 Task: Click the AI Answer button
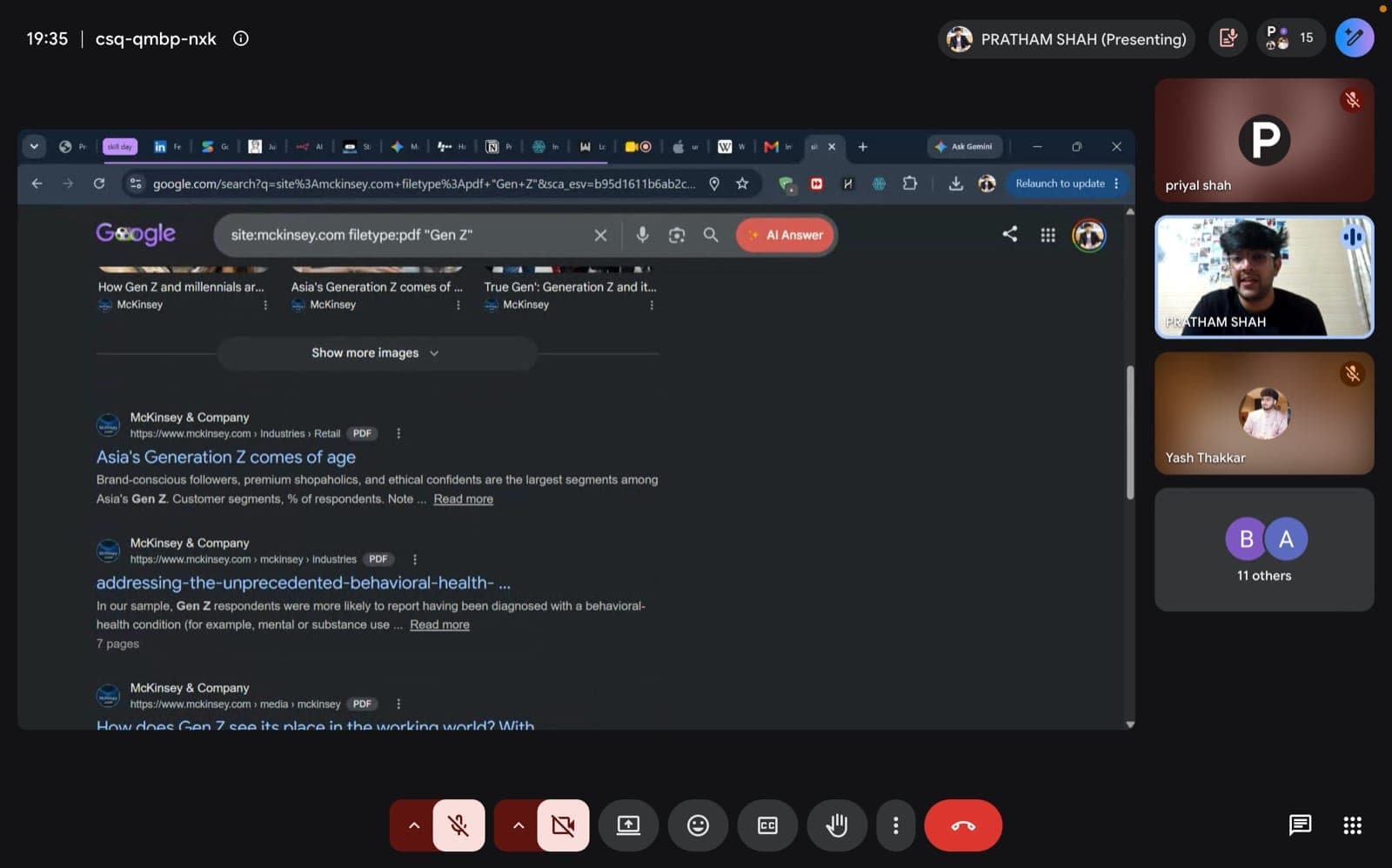point(786,235)
